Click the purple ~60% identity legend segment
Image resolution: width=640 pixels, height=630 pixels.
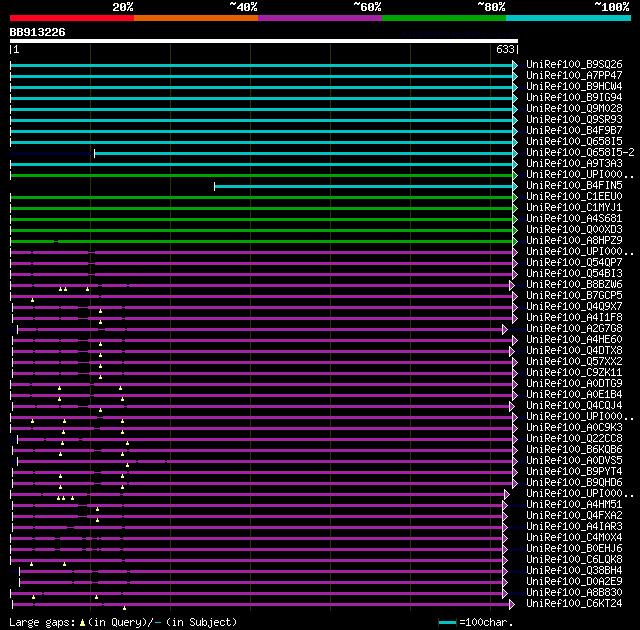[320, 18]
